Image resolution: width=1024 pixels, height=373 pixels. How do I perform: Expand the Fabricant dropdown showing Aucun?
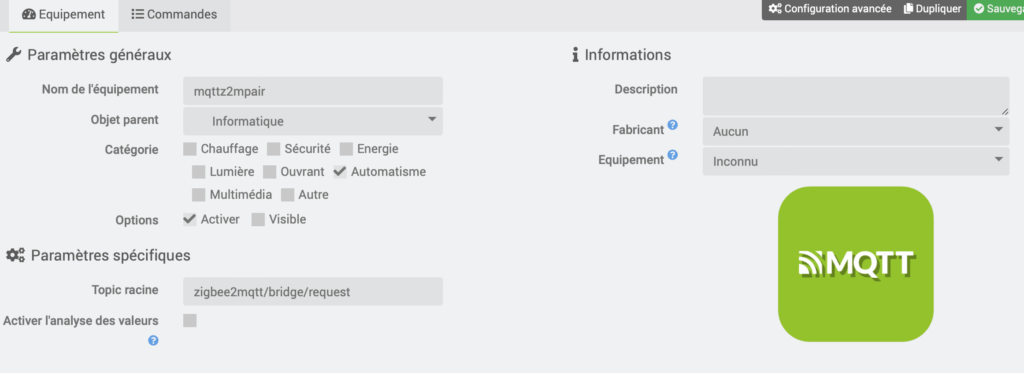point(856,131)
